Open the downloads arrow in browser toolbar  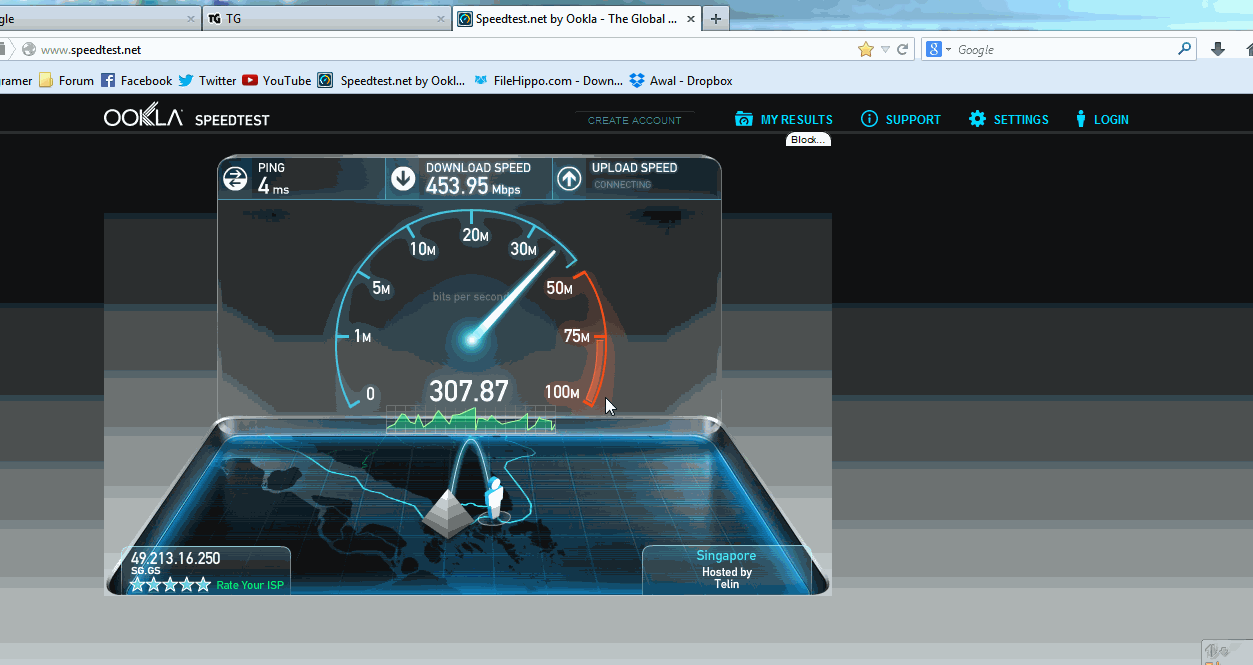pyautogui.click(x=1218, y=49)
